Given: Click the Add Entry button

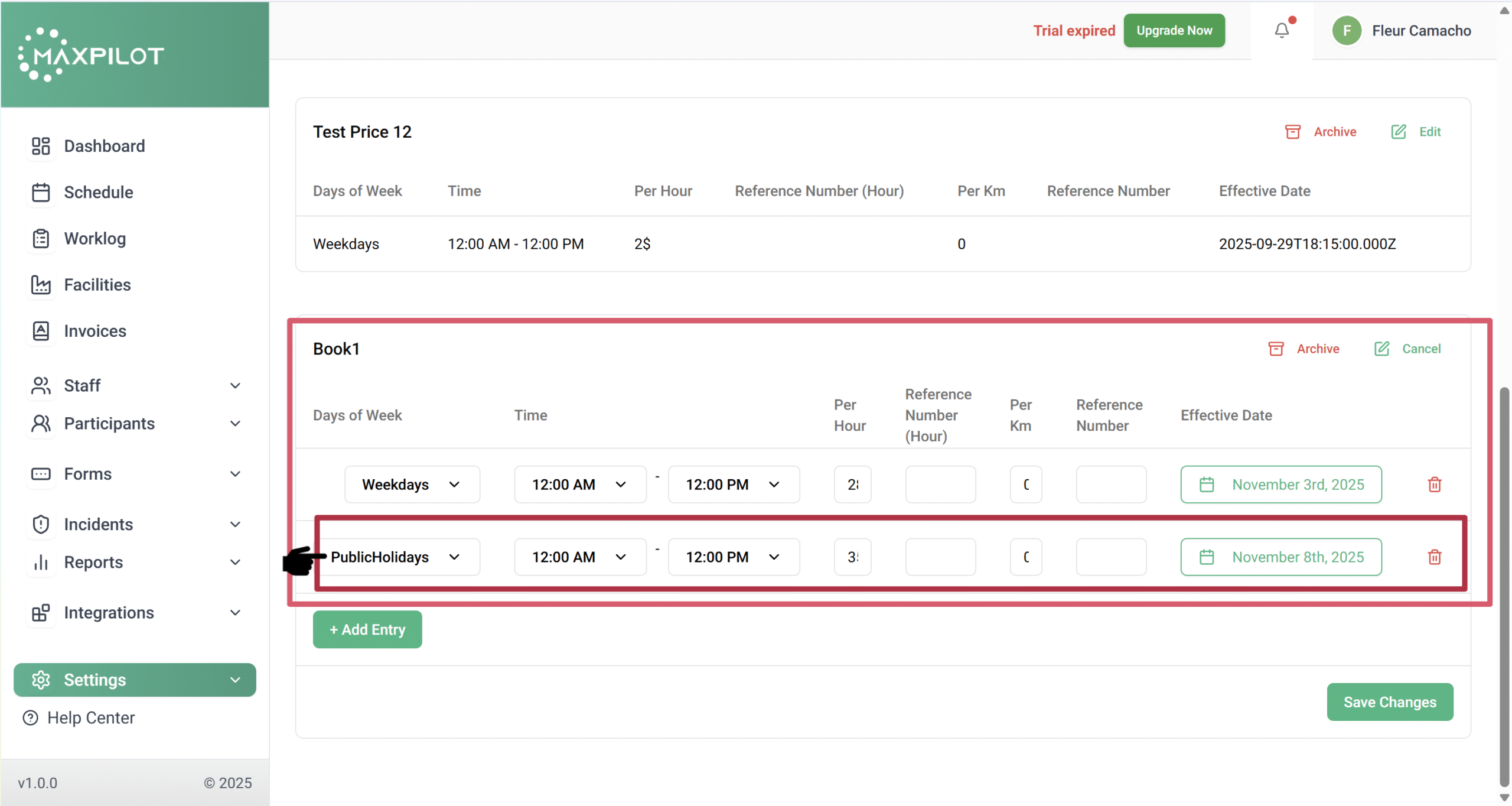Looking at the screenshot, I should (x=367, y=629).
